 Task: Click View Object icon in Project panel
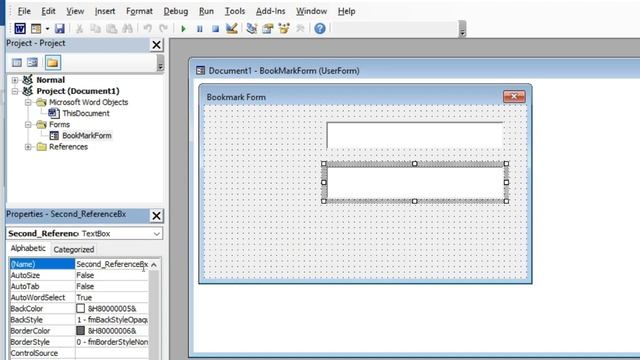[33, 62]
